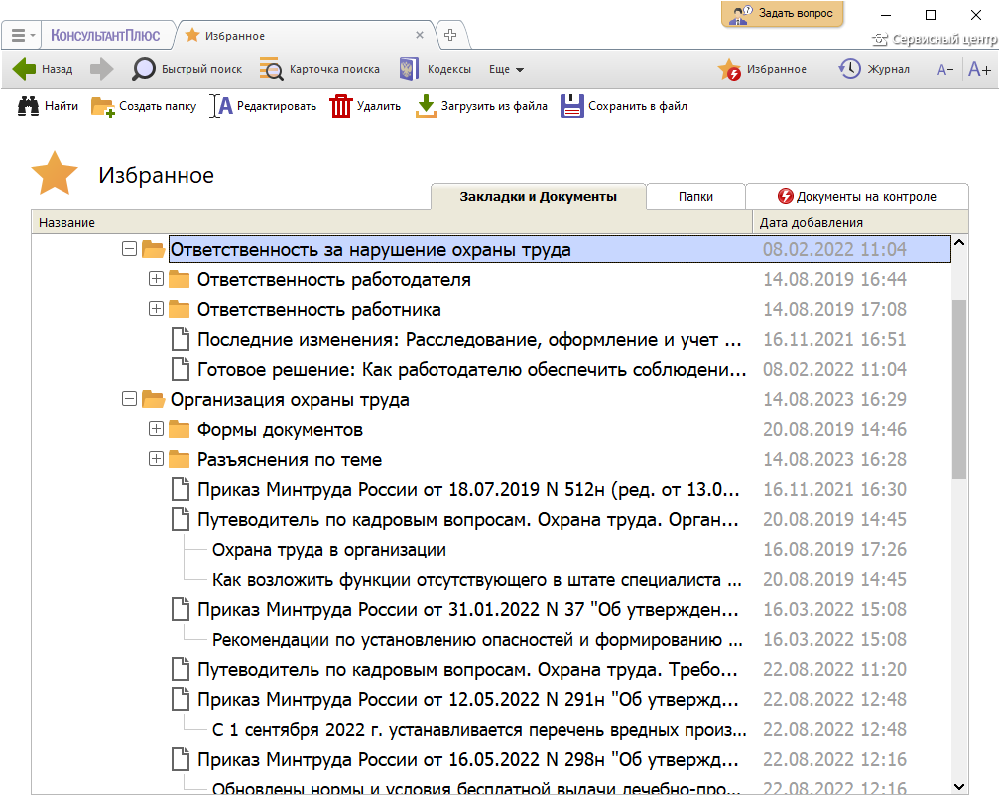Open Быстрый поиск magnifier search
Screen dimensions: 1000x800
pos(143,69)
